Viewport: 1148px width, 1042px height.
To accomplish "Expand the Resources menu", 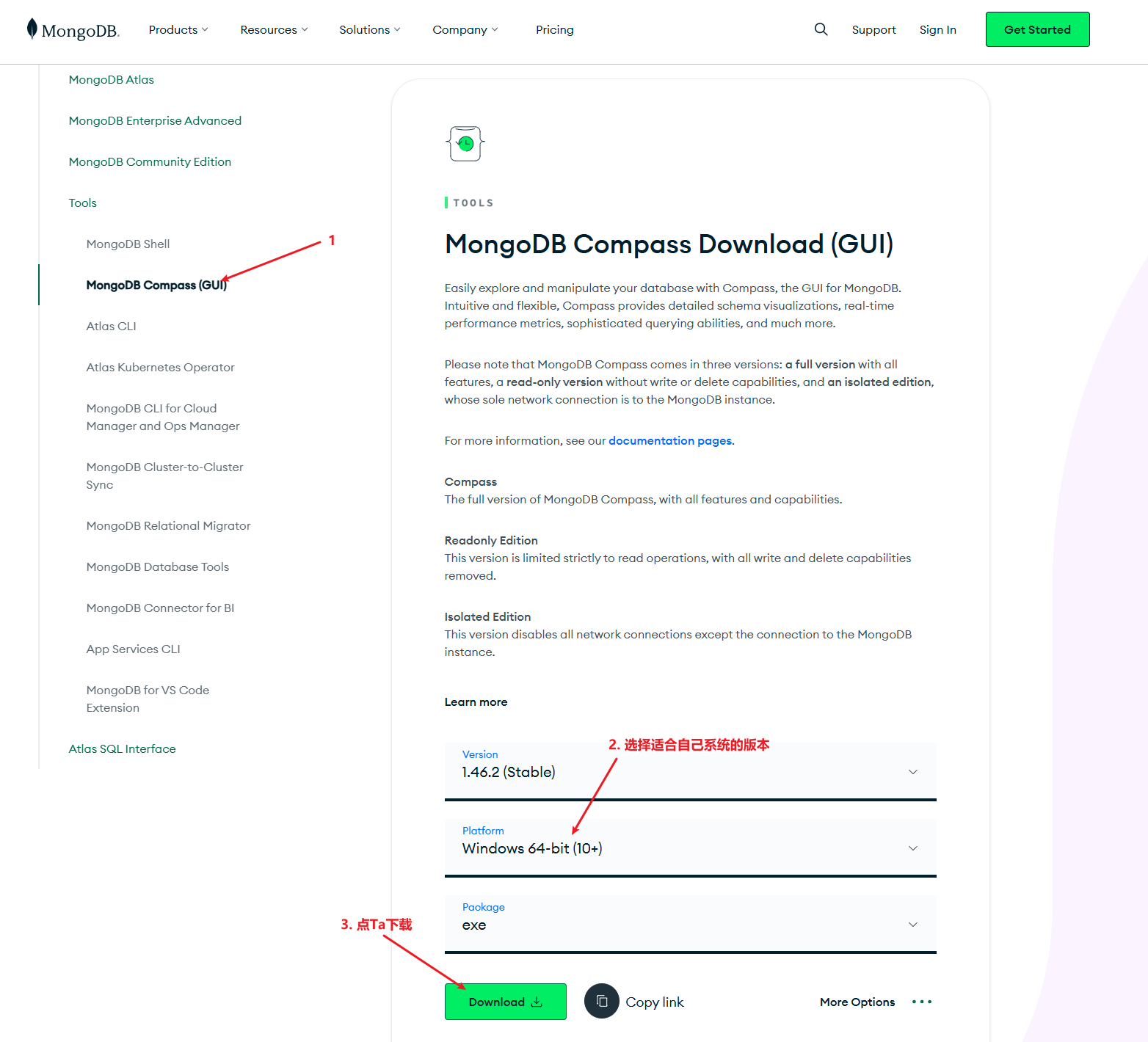I will pyautogui.click(x=274, y=29).
